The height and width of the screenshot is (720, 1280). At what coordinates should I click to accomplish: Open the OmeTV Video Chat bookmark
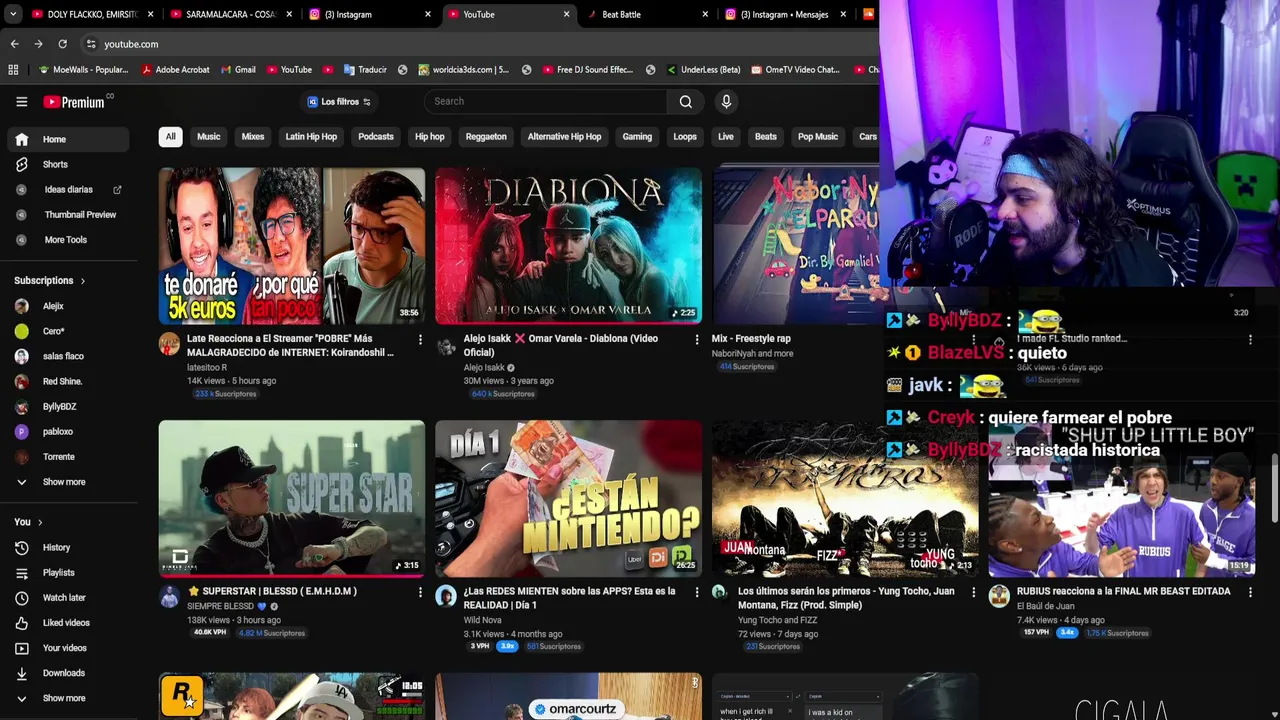[x=794, y=70]
